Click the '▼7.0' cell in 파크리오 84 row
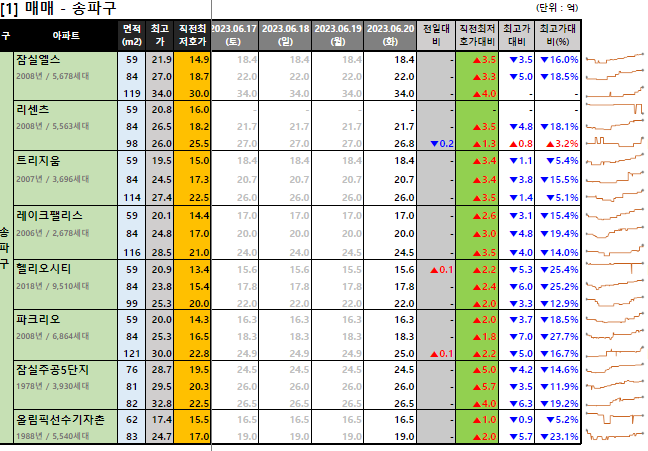The image size is (648, 451). tap(521, 336)
